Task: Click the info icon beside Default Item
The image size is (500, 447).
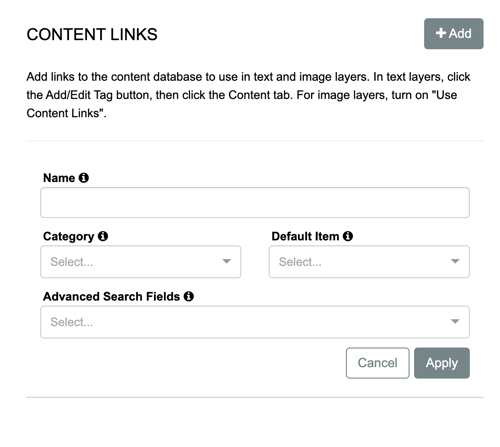Action: click(348, 236)
